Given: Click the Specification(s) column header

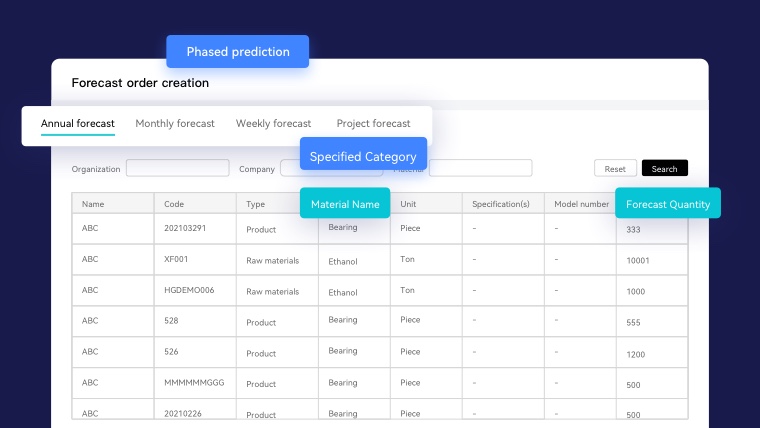Looking at the screenshot, I should 501,204.
